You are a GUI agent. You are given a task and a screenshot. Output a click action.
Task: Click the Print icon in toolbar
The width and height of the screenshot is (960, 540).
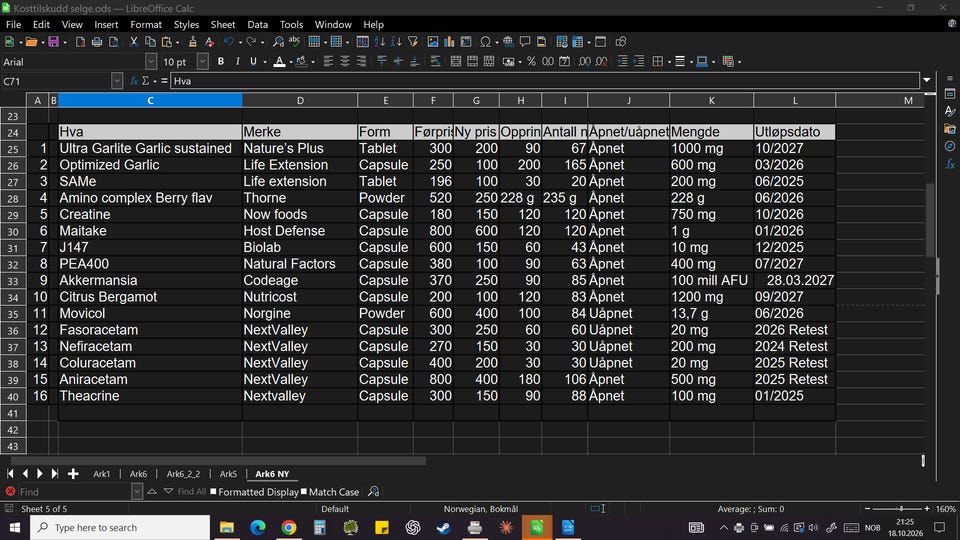tap(97, 42)
